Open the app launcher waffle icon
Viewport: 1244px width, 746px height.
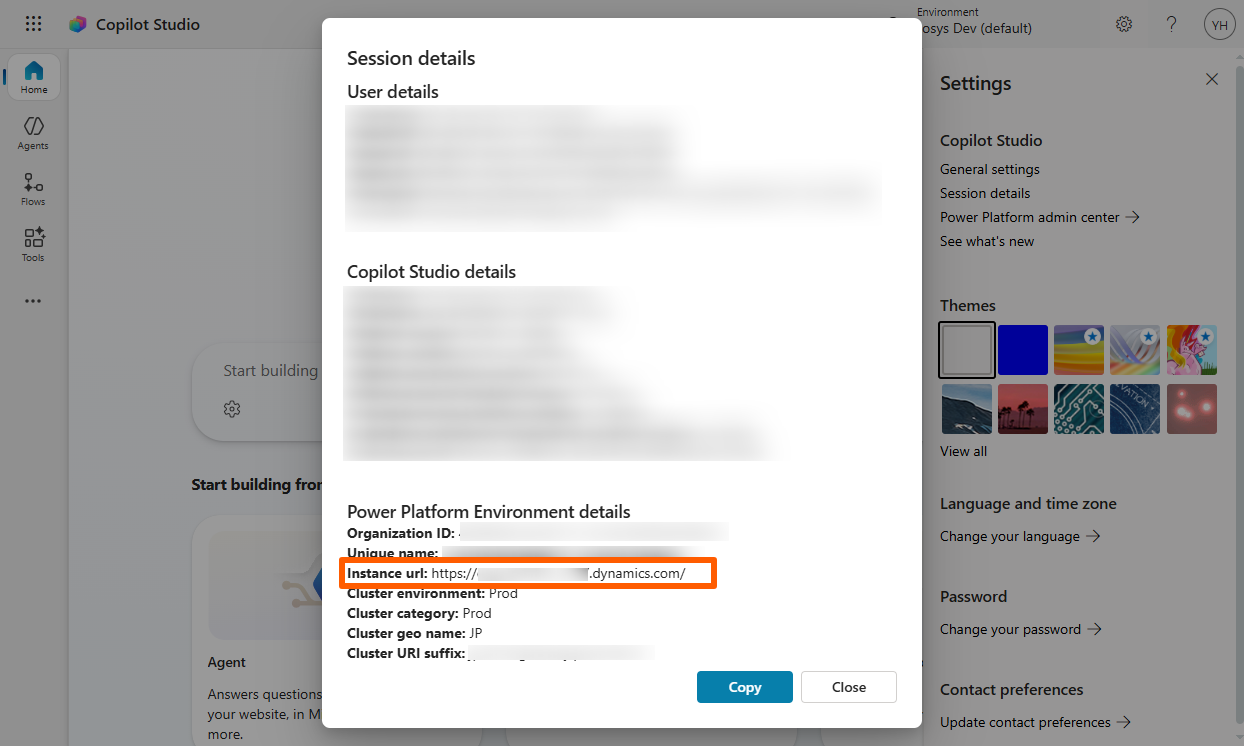[33, 24]
